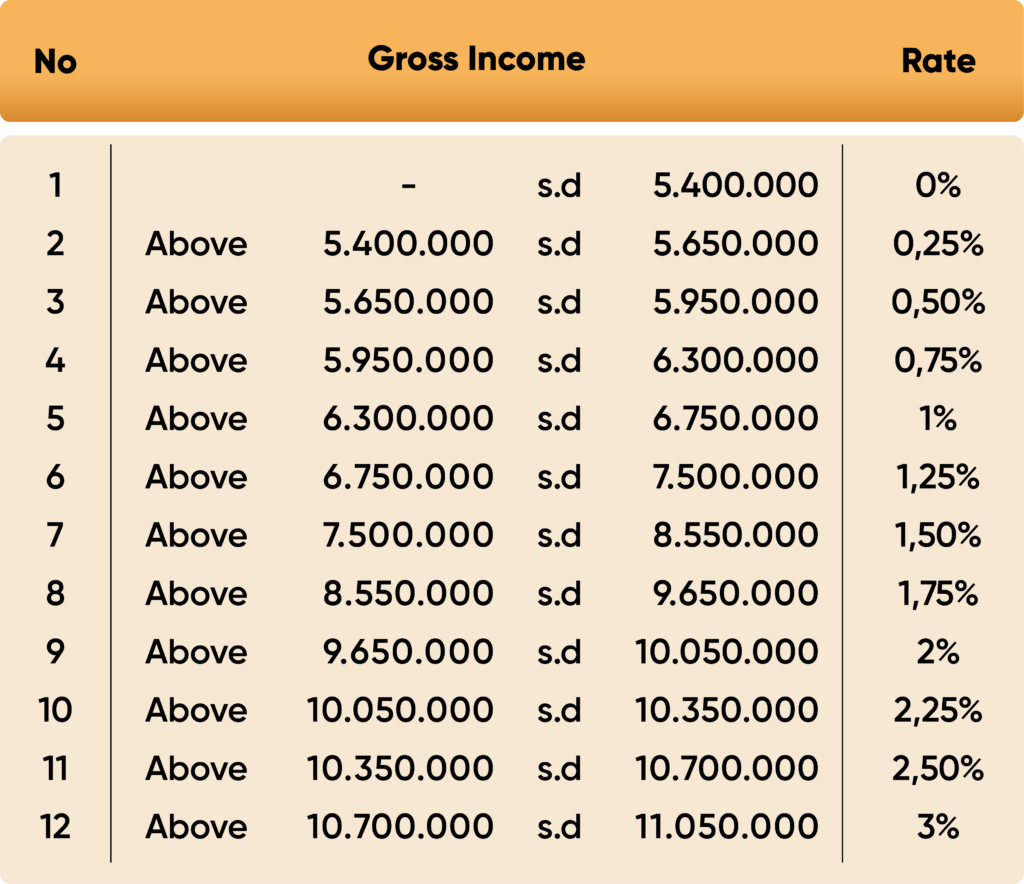
Task: Select the upper limit 7.500.000 in row 6
Action: [736, 477]
